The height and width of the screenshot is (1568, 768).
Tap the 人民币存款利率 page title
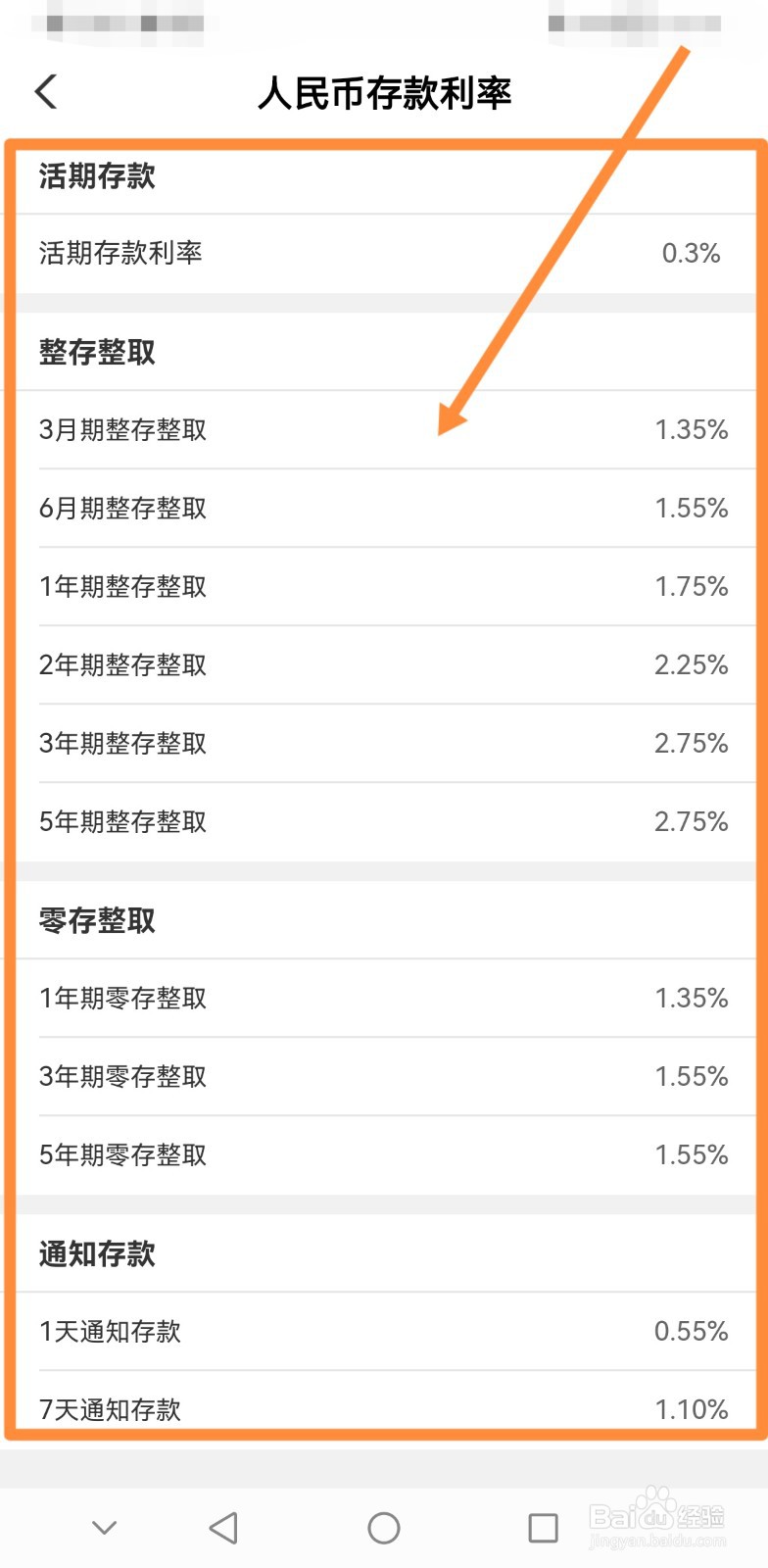(384, 93)
